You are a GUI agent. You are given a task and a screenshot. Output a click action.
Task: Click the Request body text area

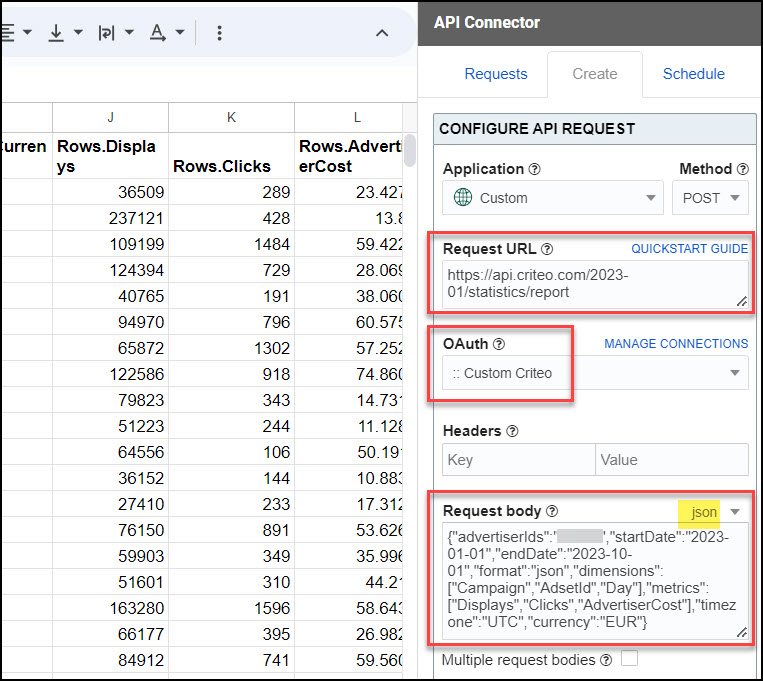(x=595, y=581)
